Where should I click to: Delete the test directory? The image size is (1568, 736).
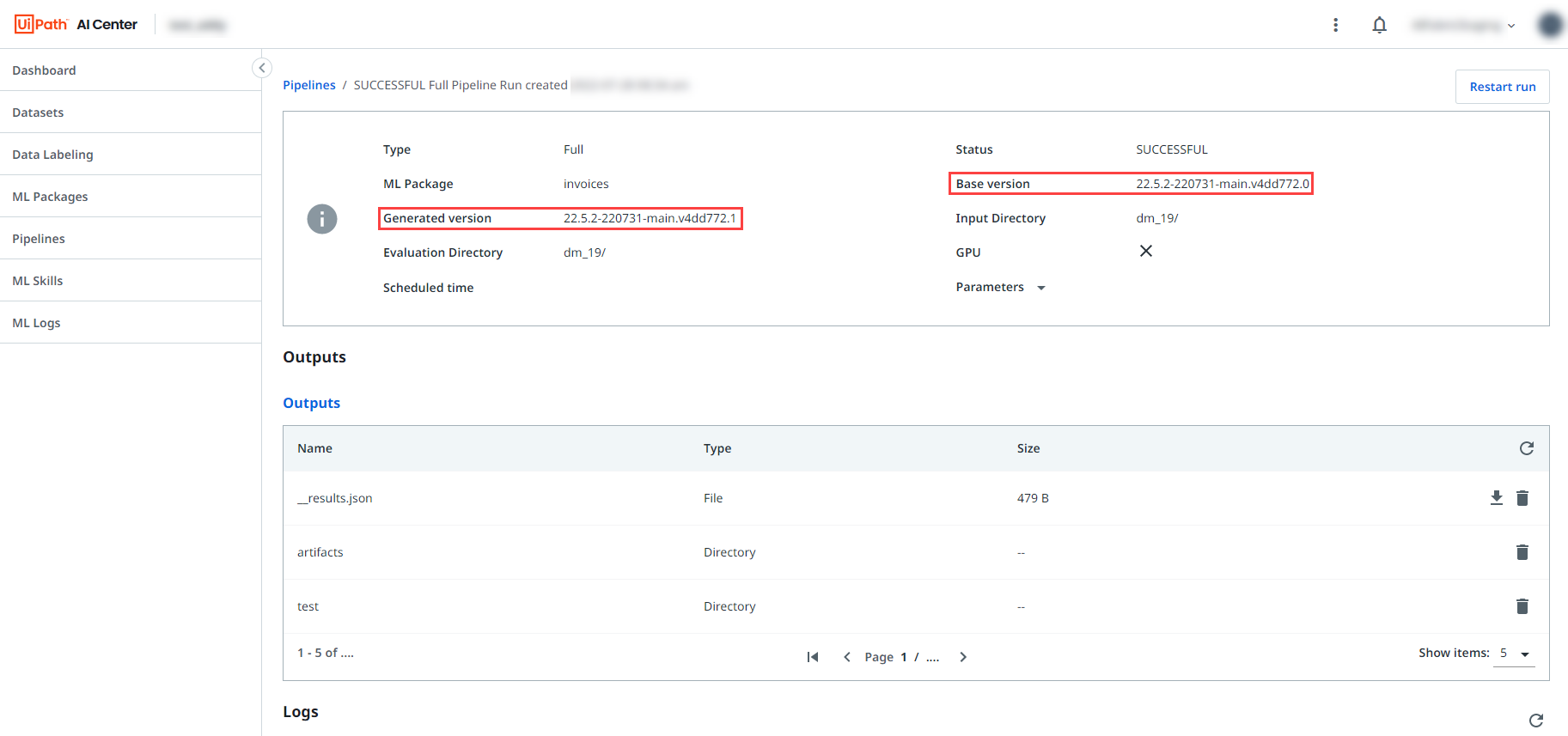[x=1522, y=606]
